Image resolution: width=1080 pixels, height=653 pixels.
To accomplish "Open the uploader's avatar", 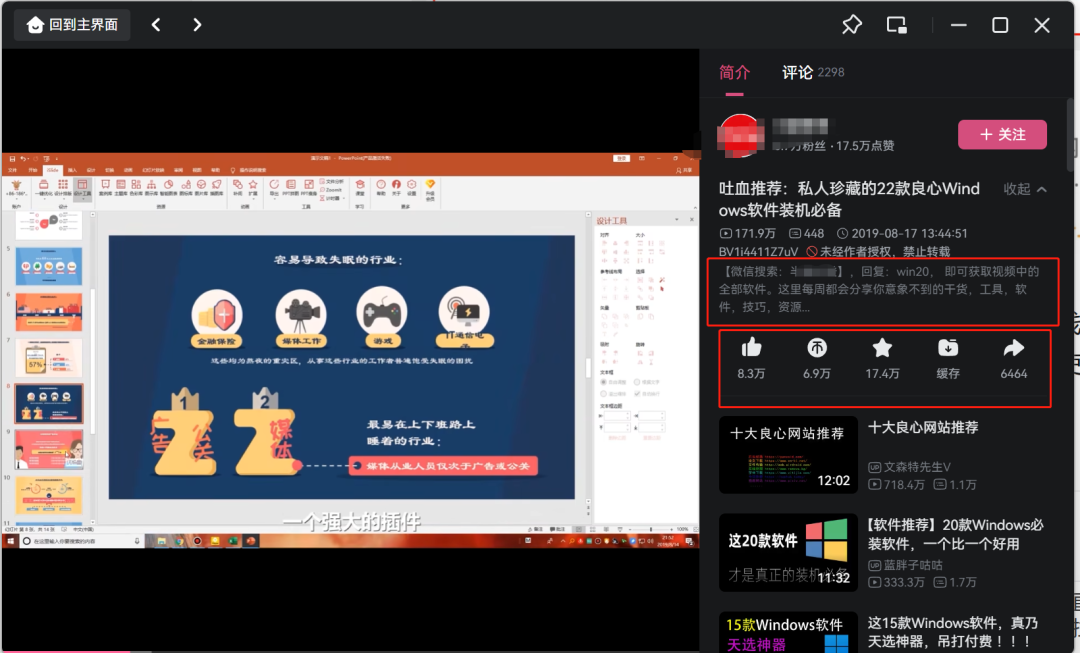I will [741, 136].
